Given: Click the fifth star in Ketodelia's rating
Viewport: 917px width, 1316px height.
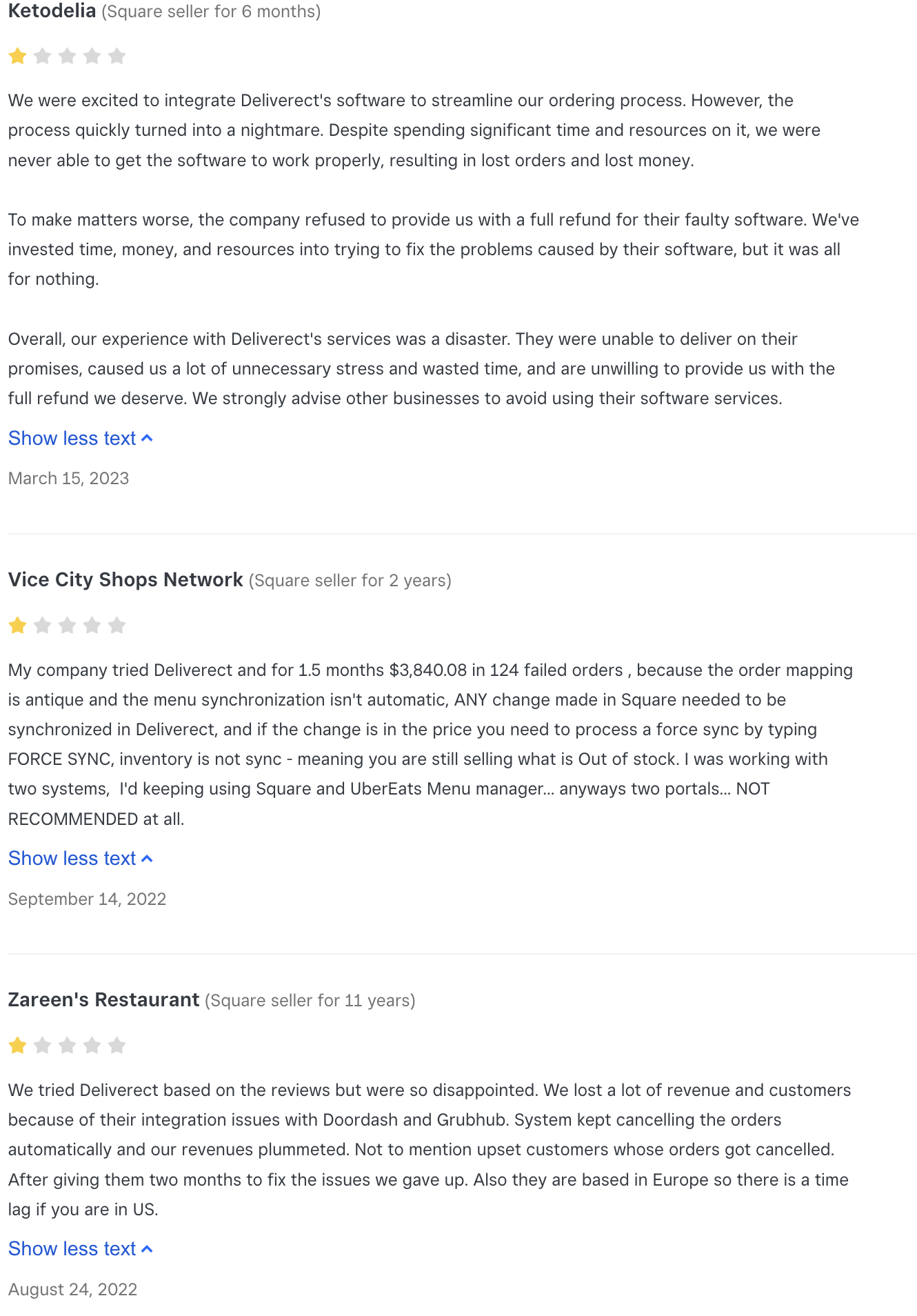Looking at the screenshot, I should click(x=117, y=56).
